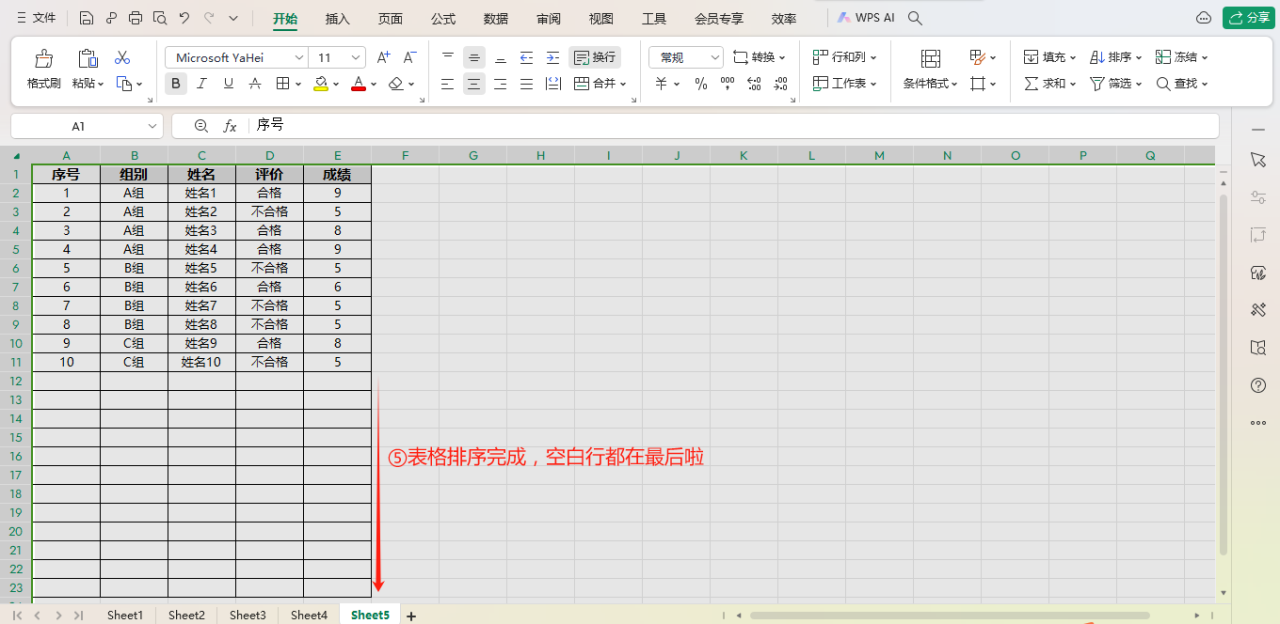
Task: Select the Format Painter (格式刷) tool
Action: pyautogui.click(x=44, y=70)
